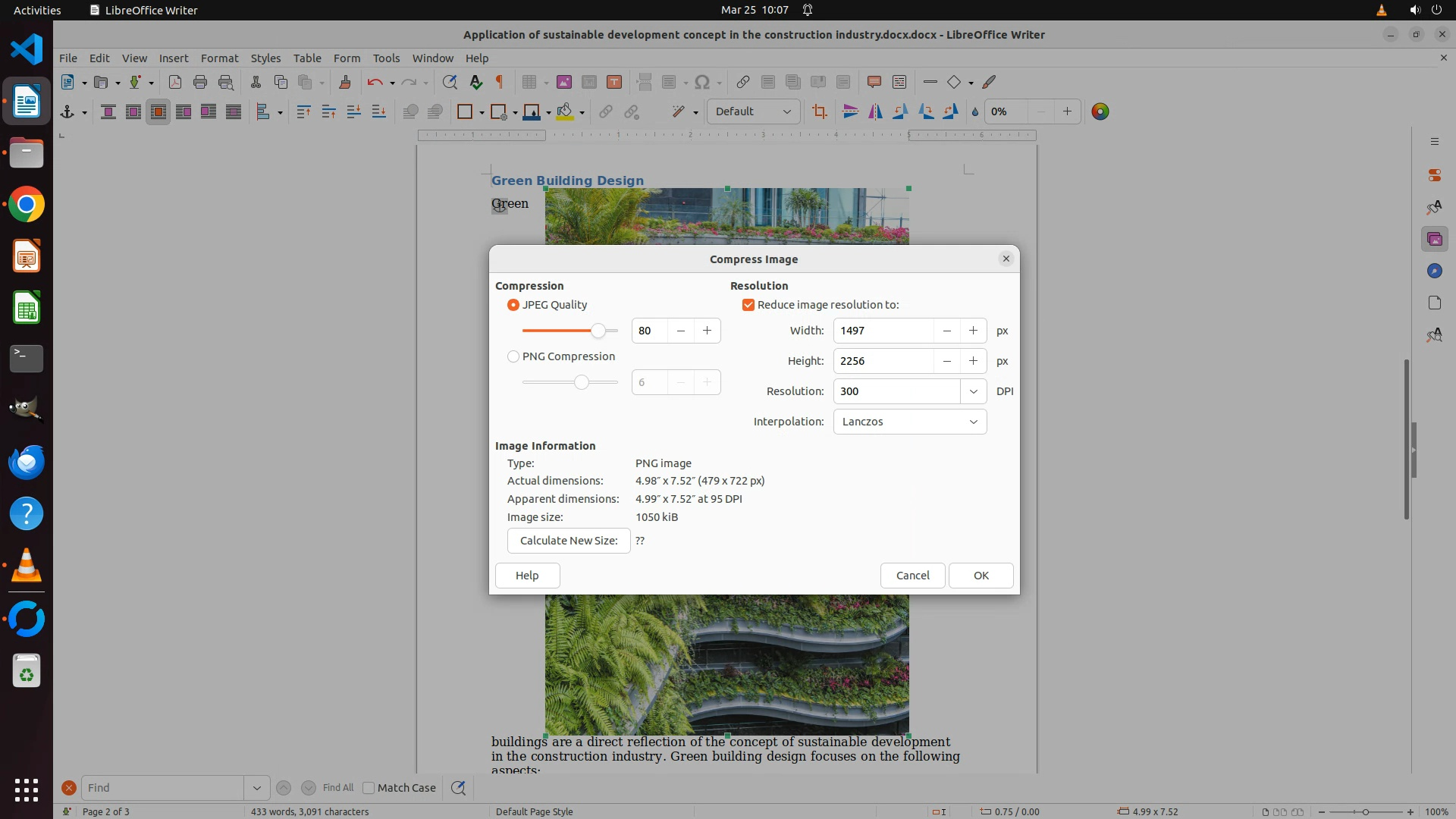Open the Resolution DPI dropdown
The width and height of the screenshot is (1456, 819).
(973, 391)
